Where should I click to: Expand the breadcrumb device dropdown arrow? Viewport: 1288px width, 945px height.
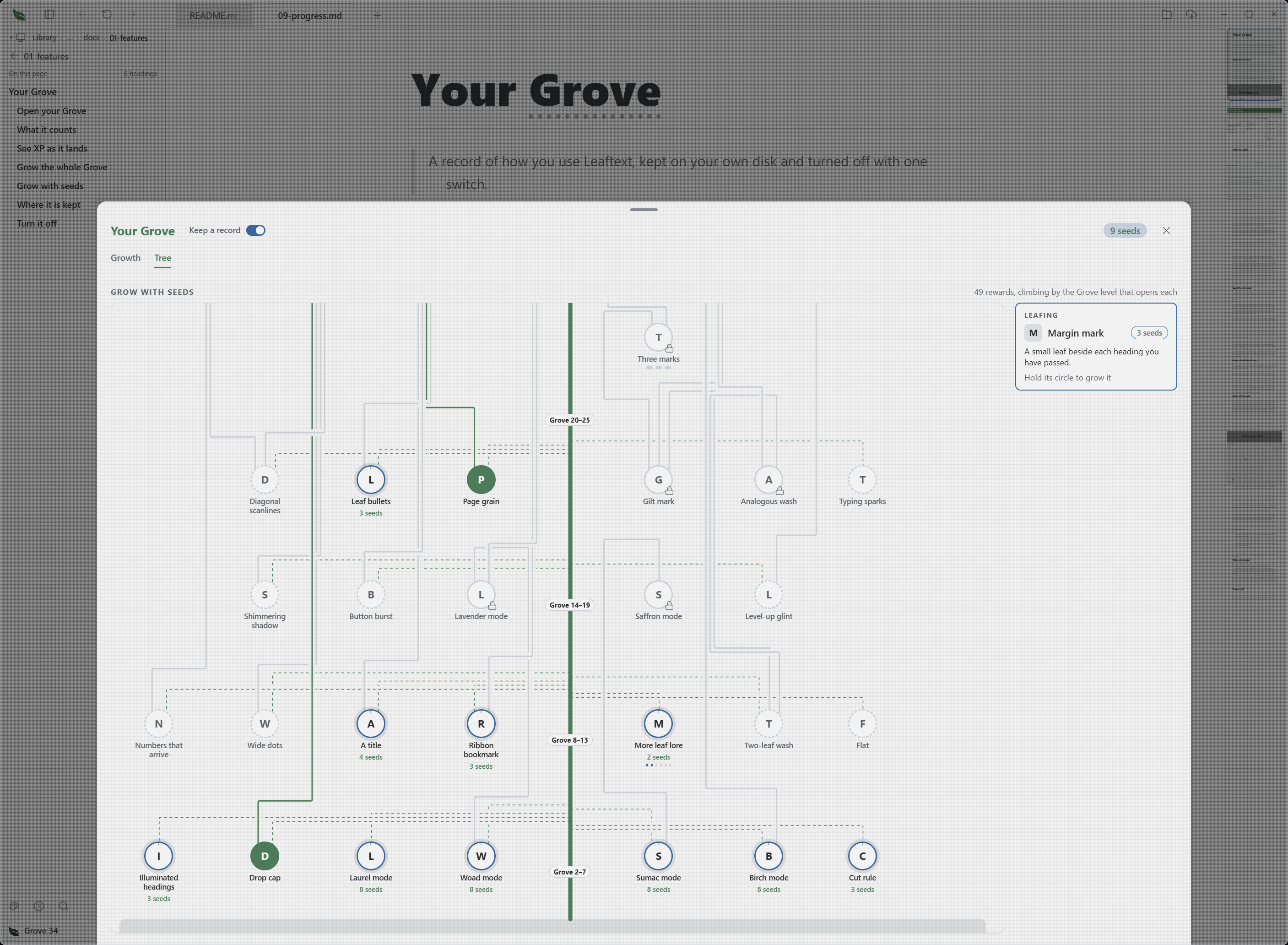click(11, 38)
